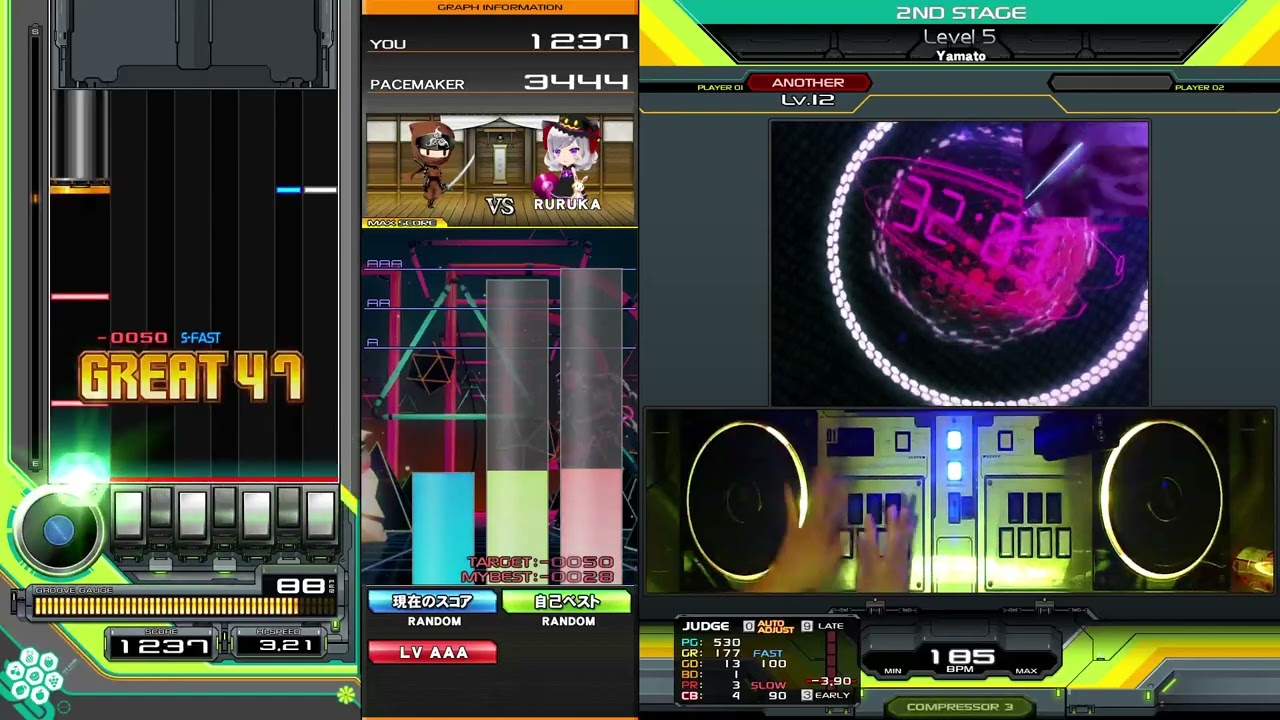Tap the third key, a white one

(192, 513)
